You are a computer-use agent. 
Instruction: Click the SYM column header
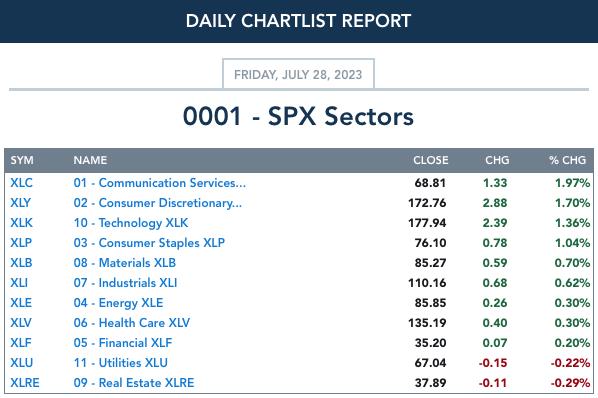pos(22,160)
